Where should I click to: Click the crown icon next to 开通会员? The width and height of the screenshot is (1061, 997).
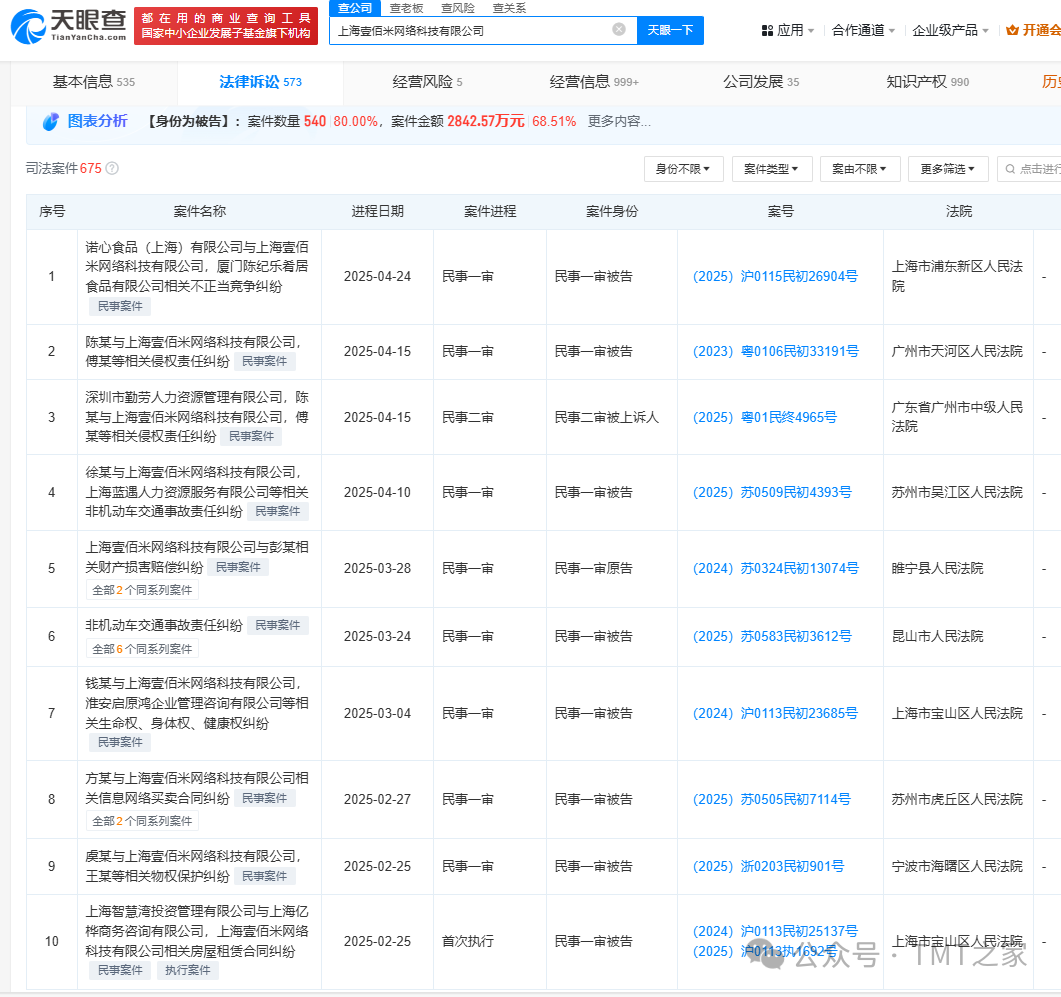(x=1012, y=31)
